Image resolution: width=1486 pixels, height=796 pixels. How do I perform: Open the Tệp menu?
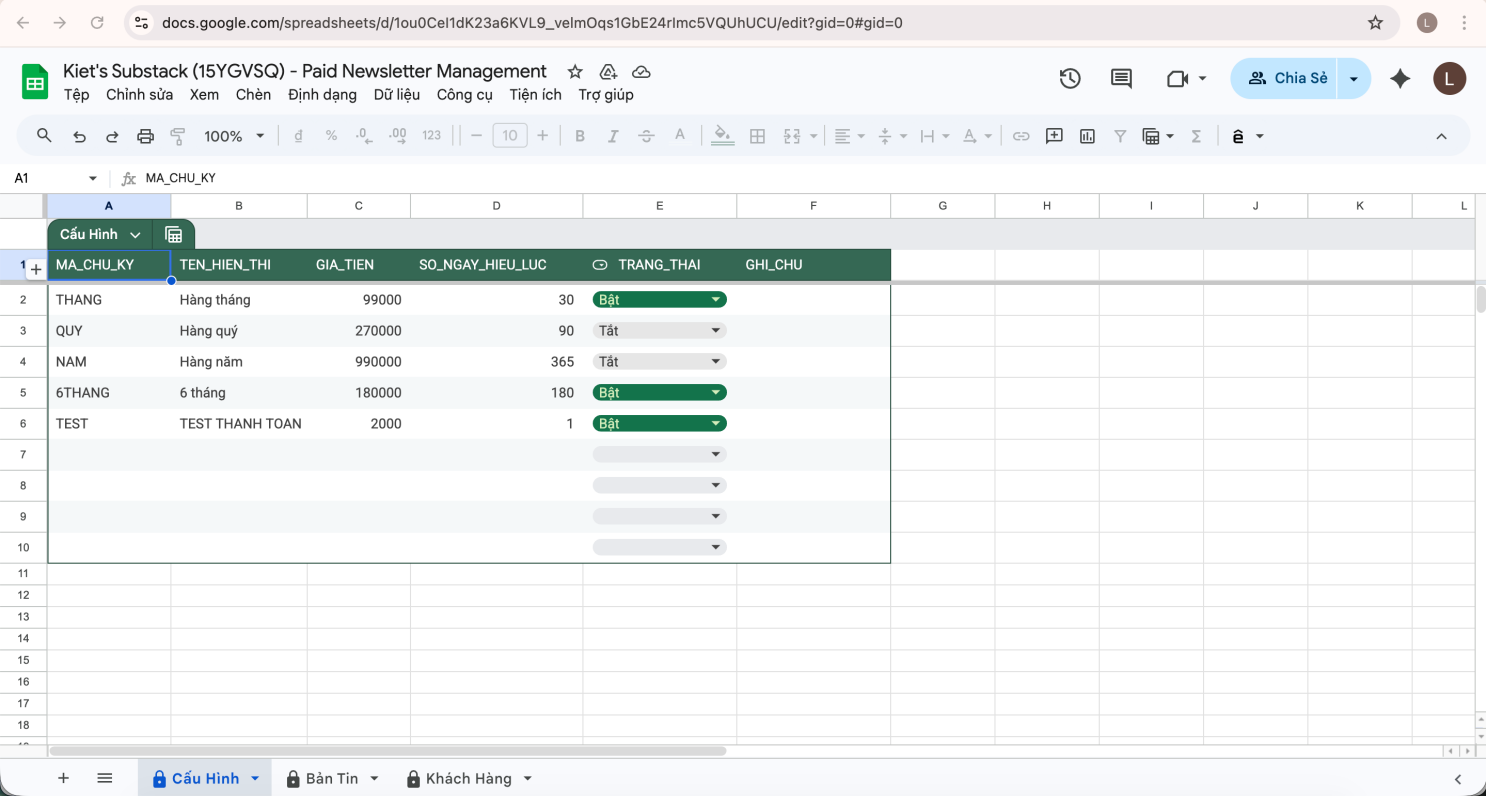[x=76, y=95]
